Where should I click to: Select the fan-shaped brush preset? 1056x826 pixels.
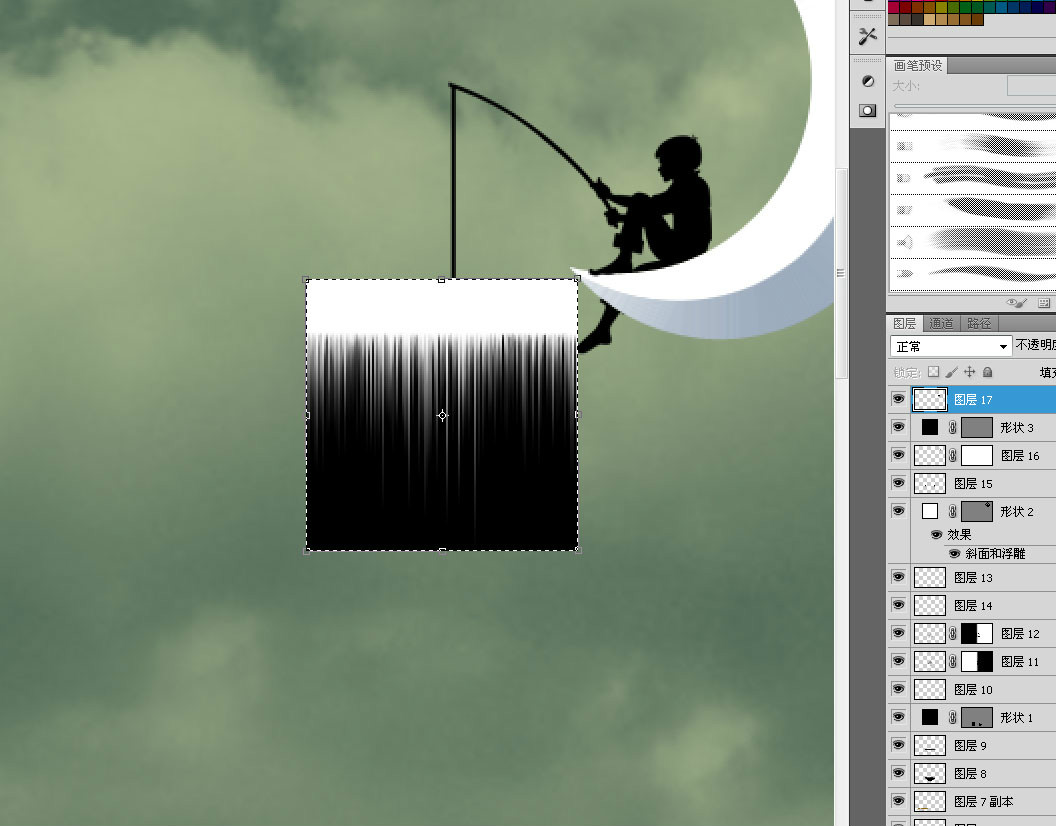[972, 243]
